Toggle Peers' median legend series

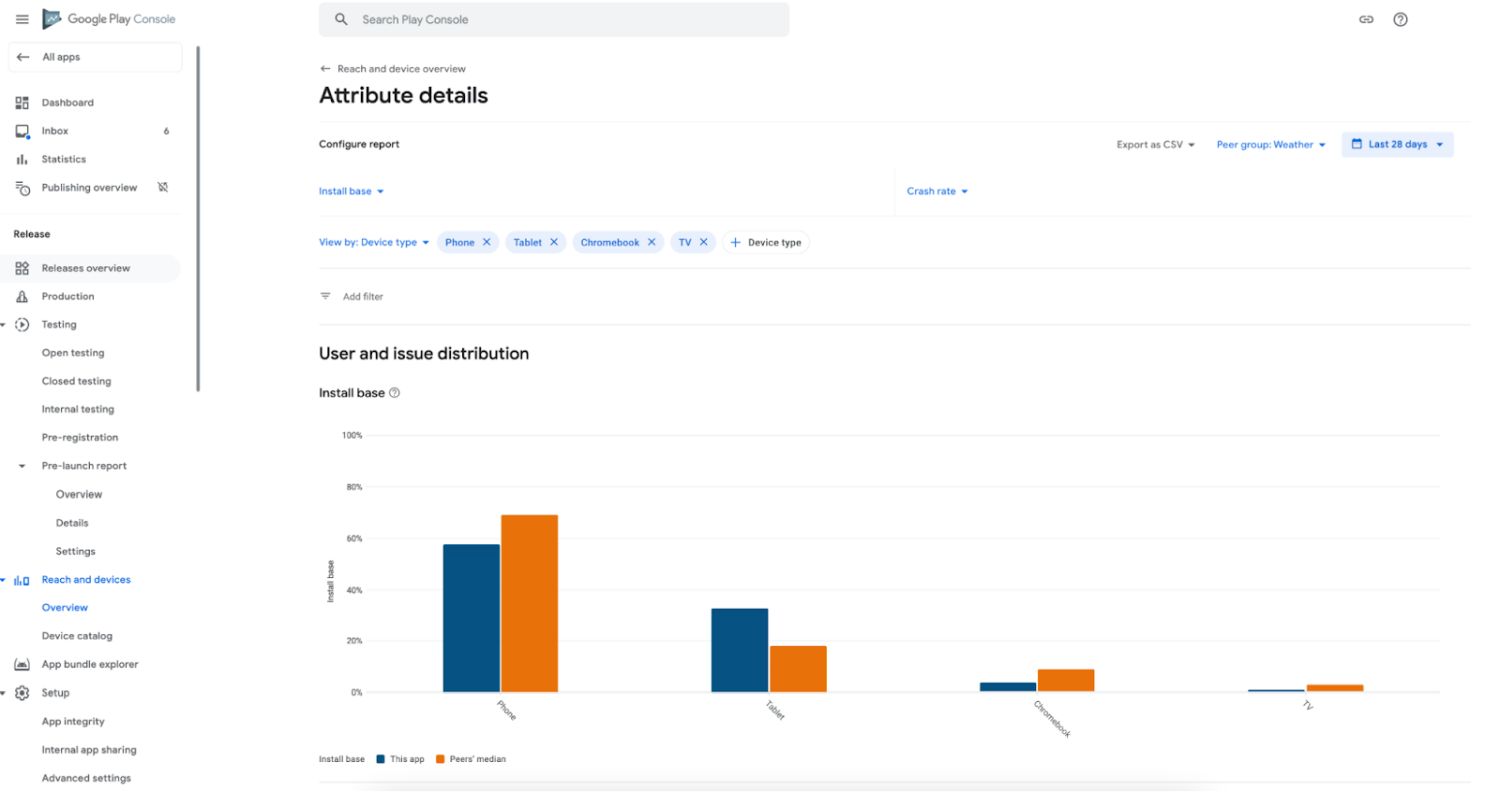pos(470,759)
